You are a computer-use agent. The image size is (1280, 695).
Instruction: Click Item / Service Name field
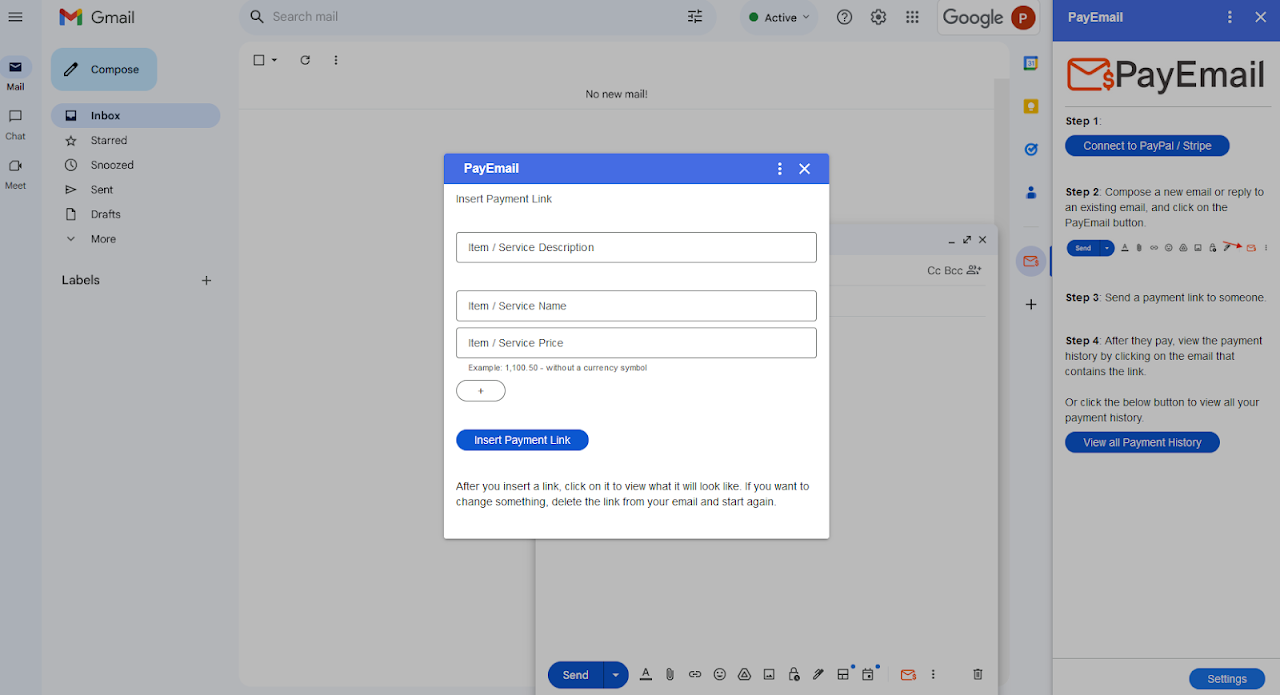pyautogui.click(x=636, y=306)
